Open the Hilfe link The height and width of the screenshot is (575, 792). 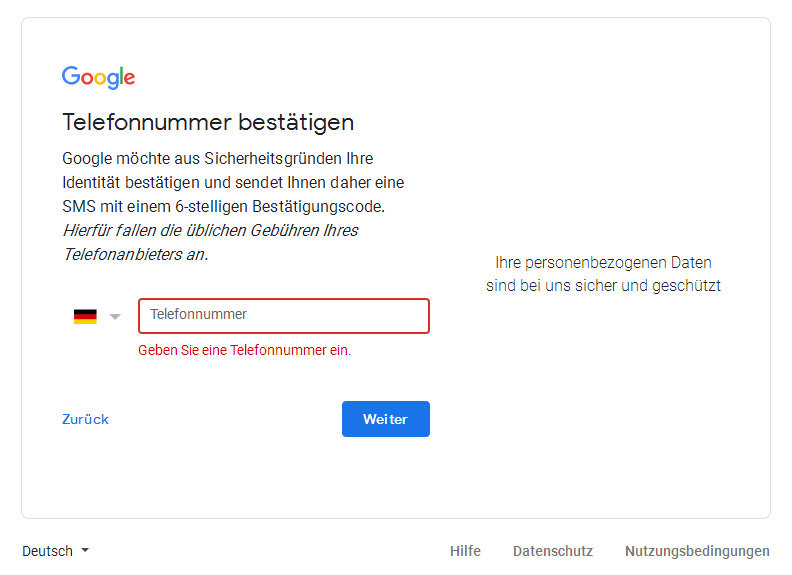(x=465, y=551)
